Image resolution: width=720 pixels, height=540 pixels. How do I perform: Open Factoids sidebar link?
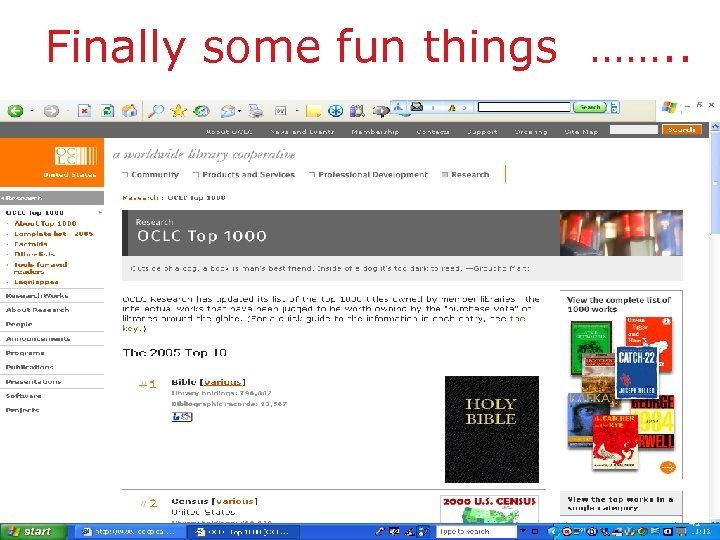pyautogui.click(x=31, y=244)
